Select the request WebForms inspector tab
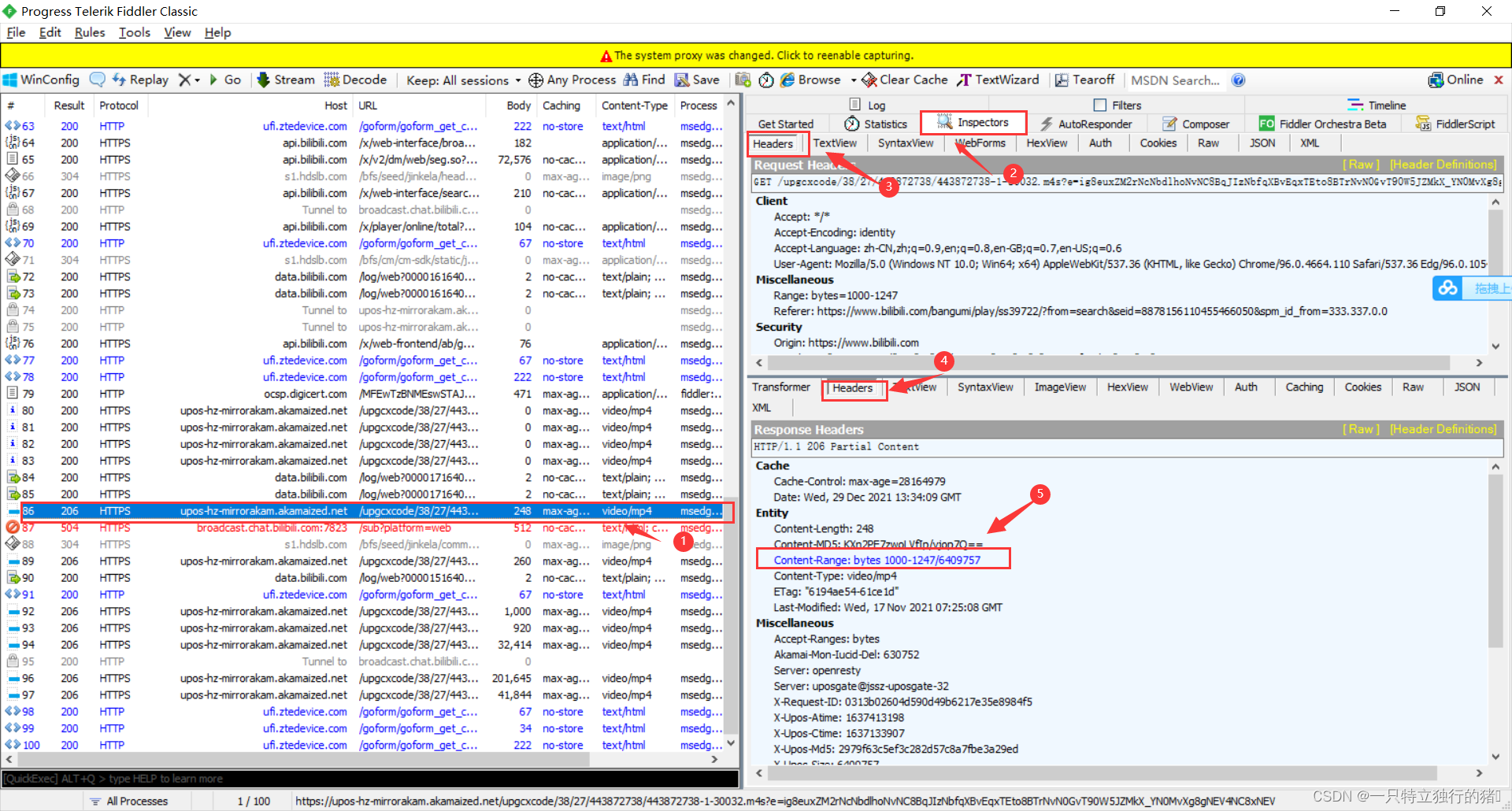This screenshot has width=1512, height=811. (980, 143)
